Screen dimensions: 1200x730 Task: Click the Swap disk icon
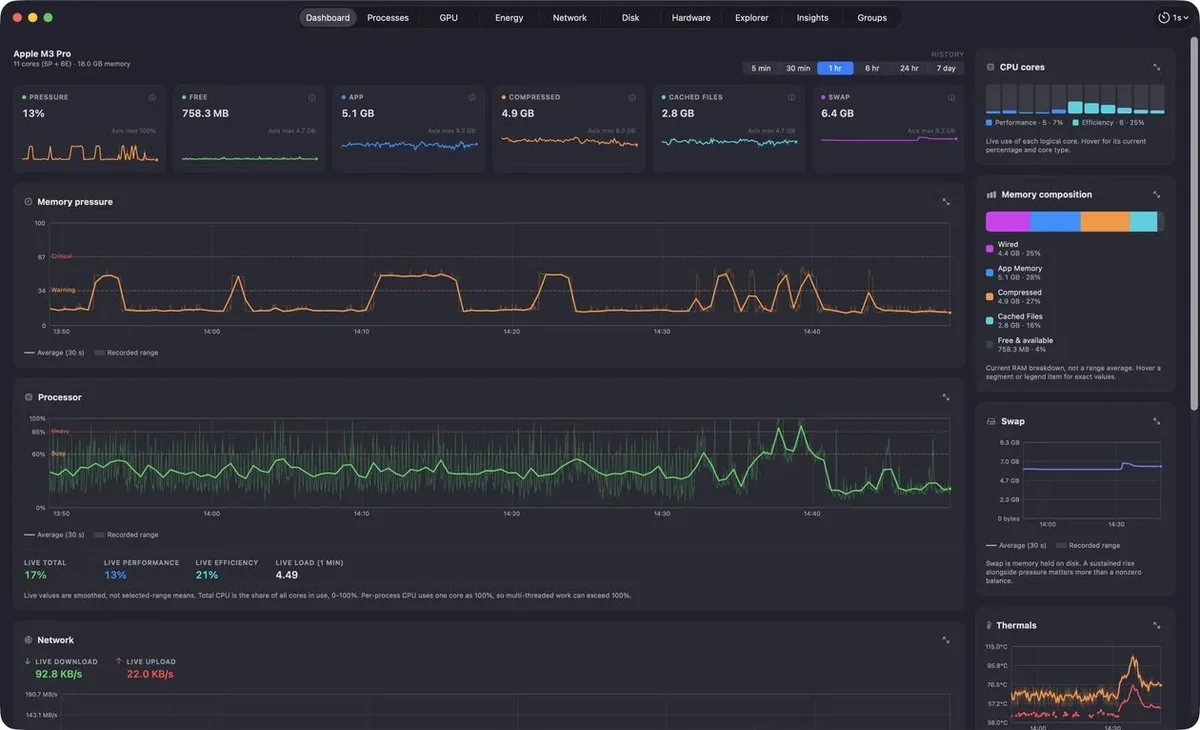[991, 422]
